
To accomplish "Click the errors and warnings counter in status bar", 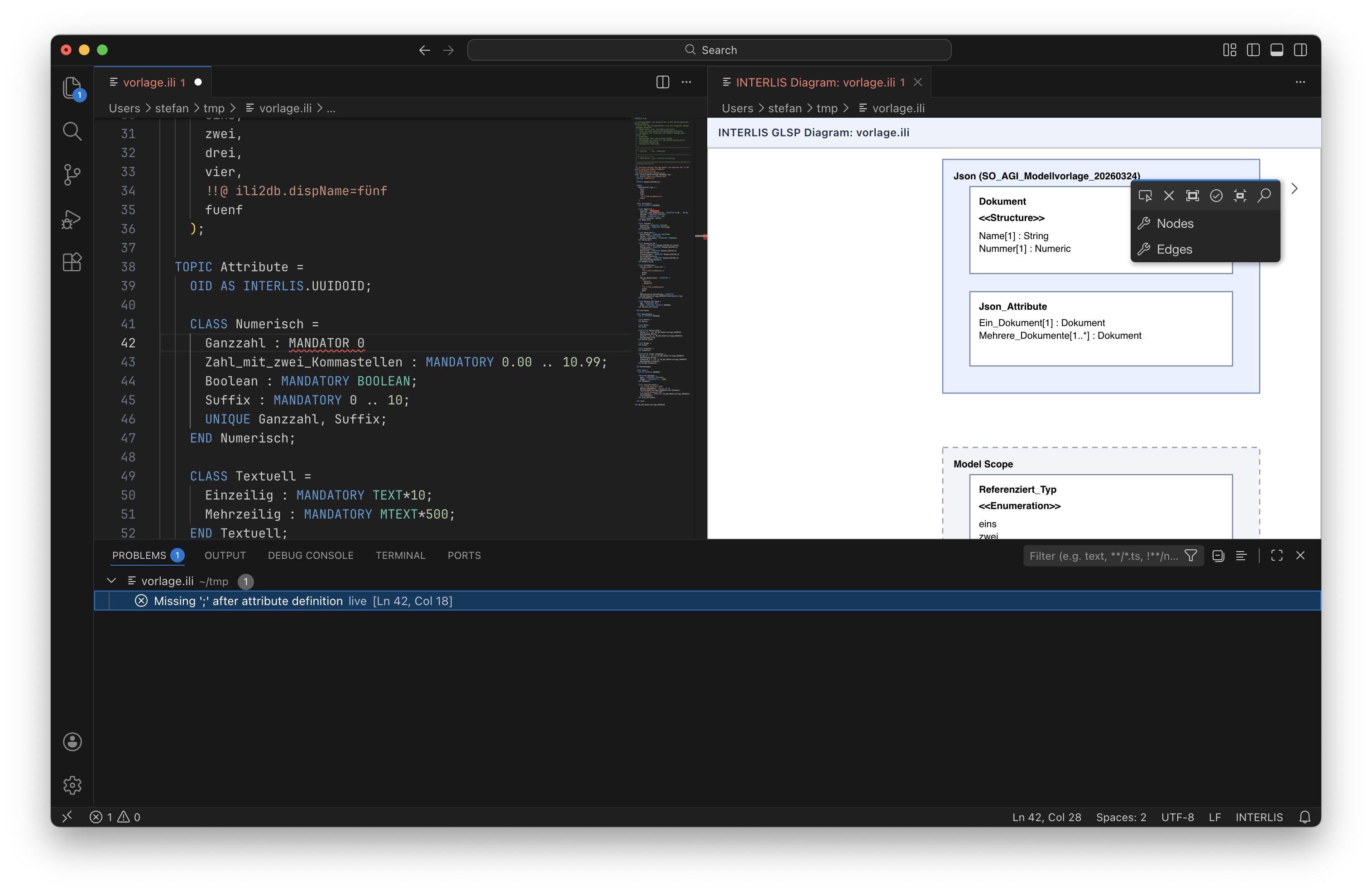I will (x=115, y=817).
